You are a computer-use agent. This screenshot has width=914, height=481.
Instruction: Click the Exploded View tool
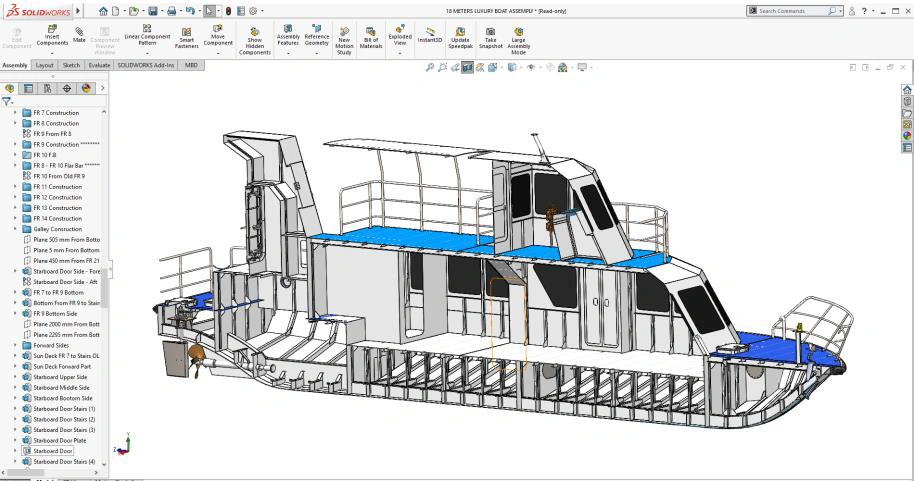[x=400, y=36]
